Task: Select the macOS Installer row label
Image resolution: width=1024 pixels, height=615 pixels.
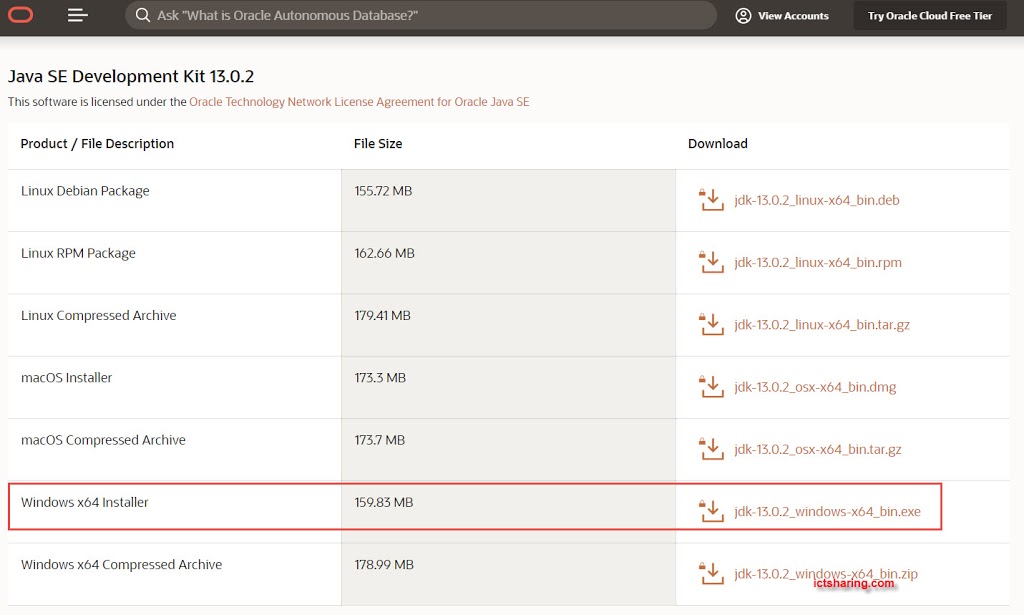Action: tap(67, 378)
